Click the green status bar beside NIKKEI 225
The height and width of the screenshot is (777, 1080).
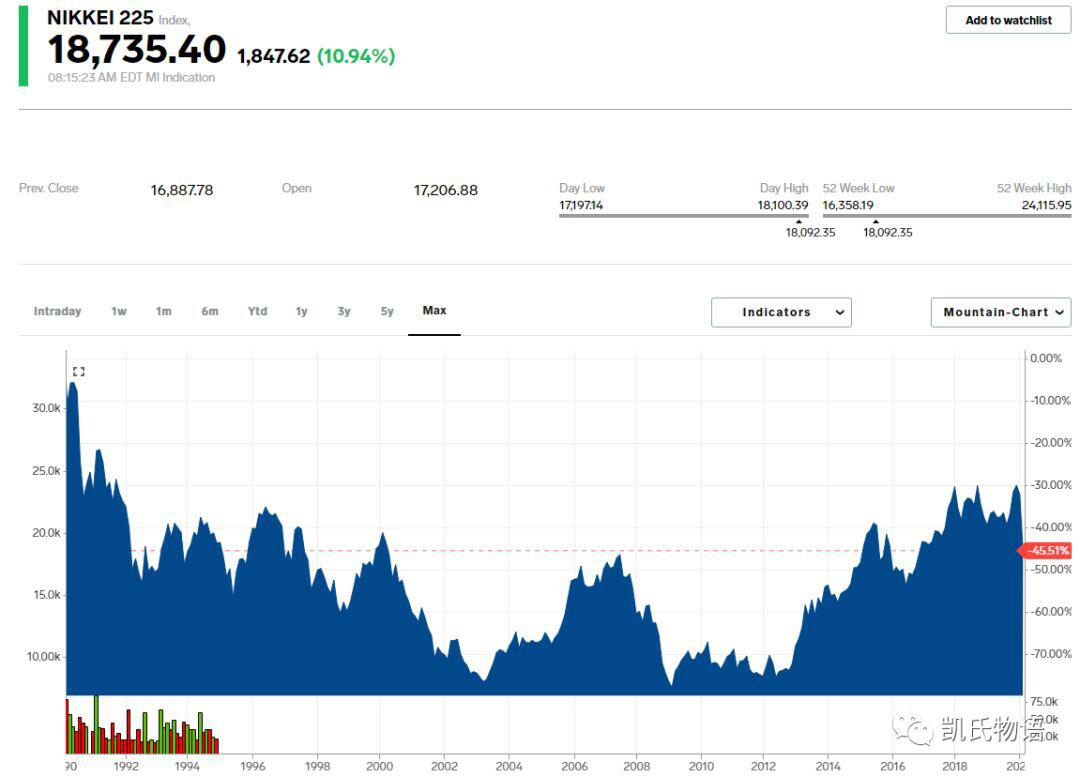[23, 46]
